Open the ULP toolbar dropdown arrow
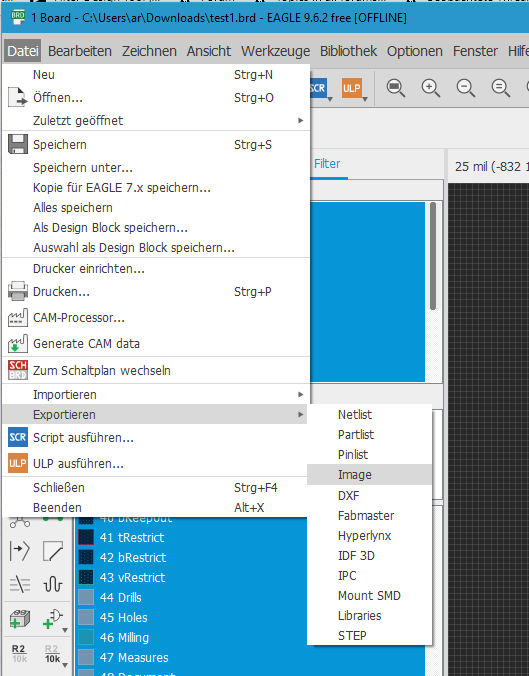Screen dimensions: 529x676 point(365,99)
